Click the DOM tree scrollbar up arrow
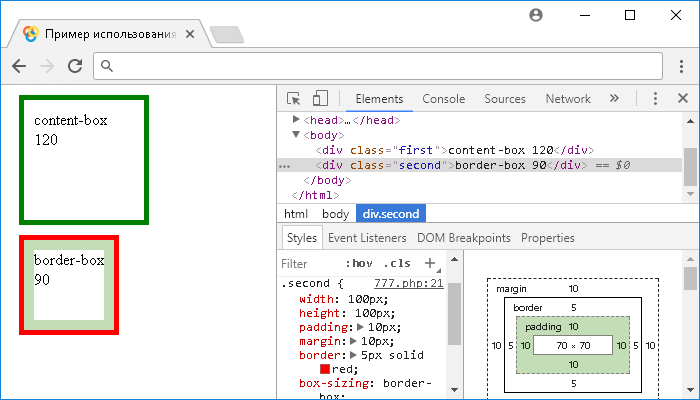700x400 pixels. (690, 121)
